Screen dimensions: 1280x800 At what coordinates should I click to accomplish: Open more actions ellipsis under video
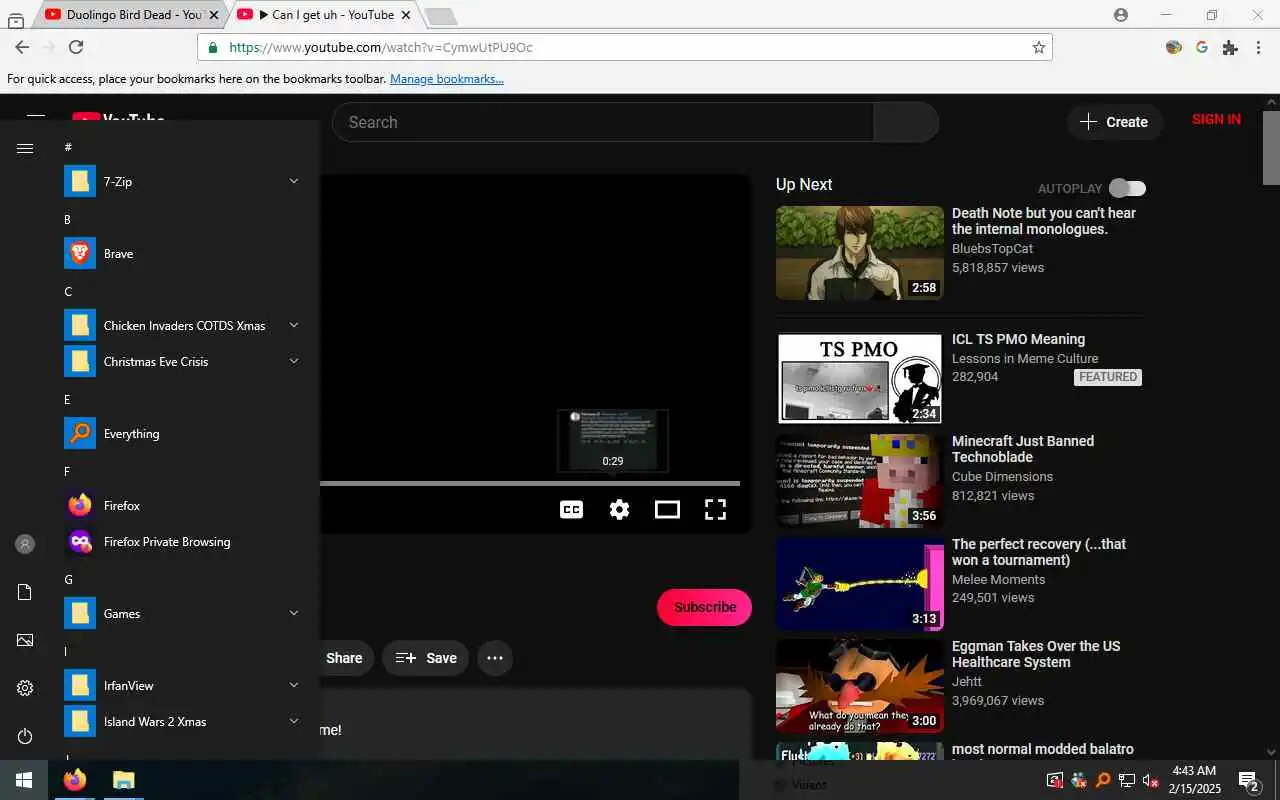tap(495, 658)
